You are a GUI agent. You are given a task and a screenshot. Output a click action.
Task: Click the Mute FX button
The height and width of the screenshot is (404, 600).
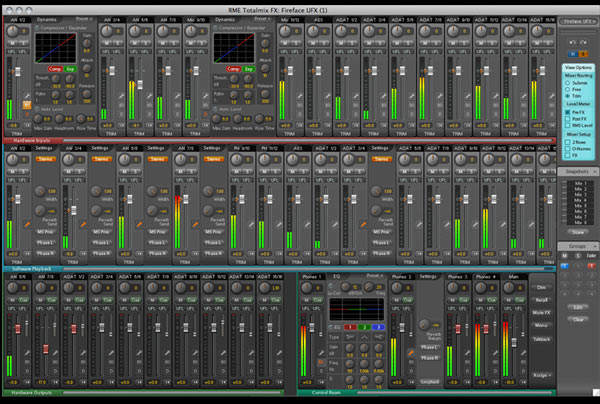[541, 313]
